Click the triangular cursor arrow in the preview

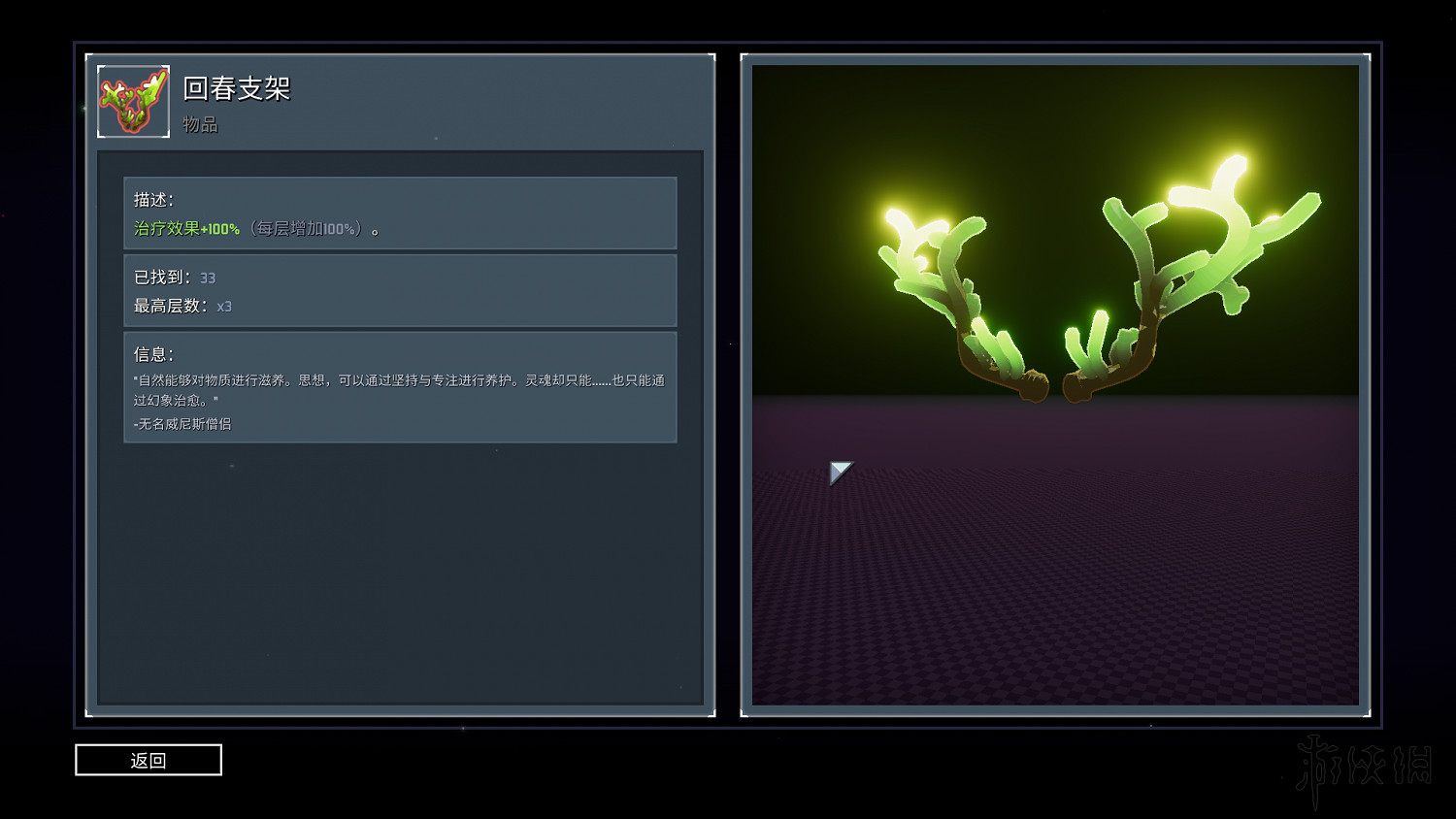839,472
